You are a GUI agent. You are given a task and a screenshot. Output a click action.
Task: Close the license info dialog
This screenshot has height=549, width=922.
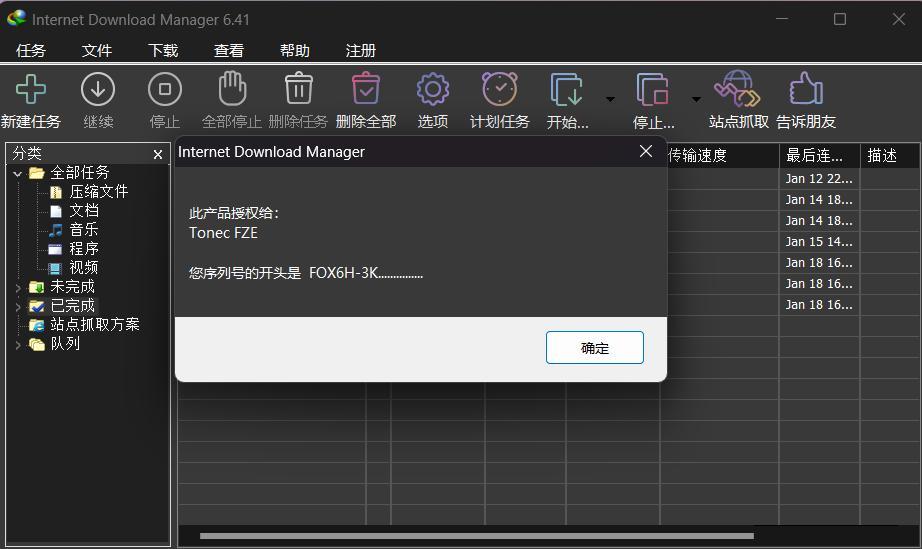pos(646,151)
